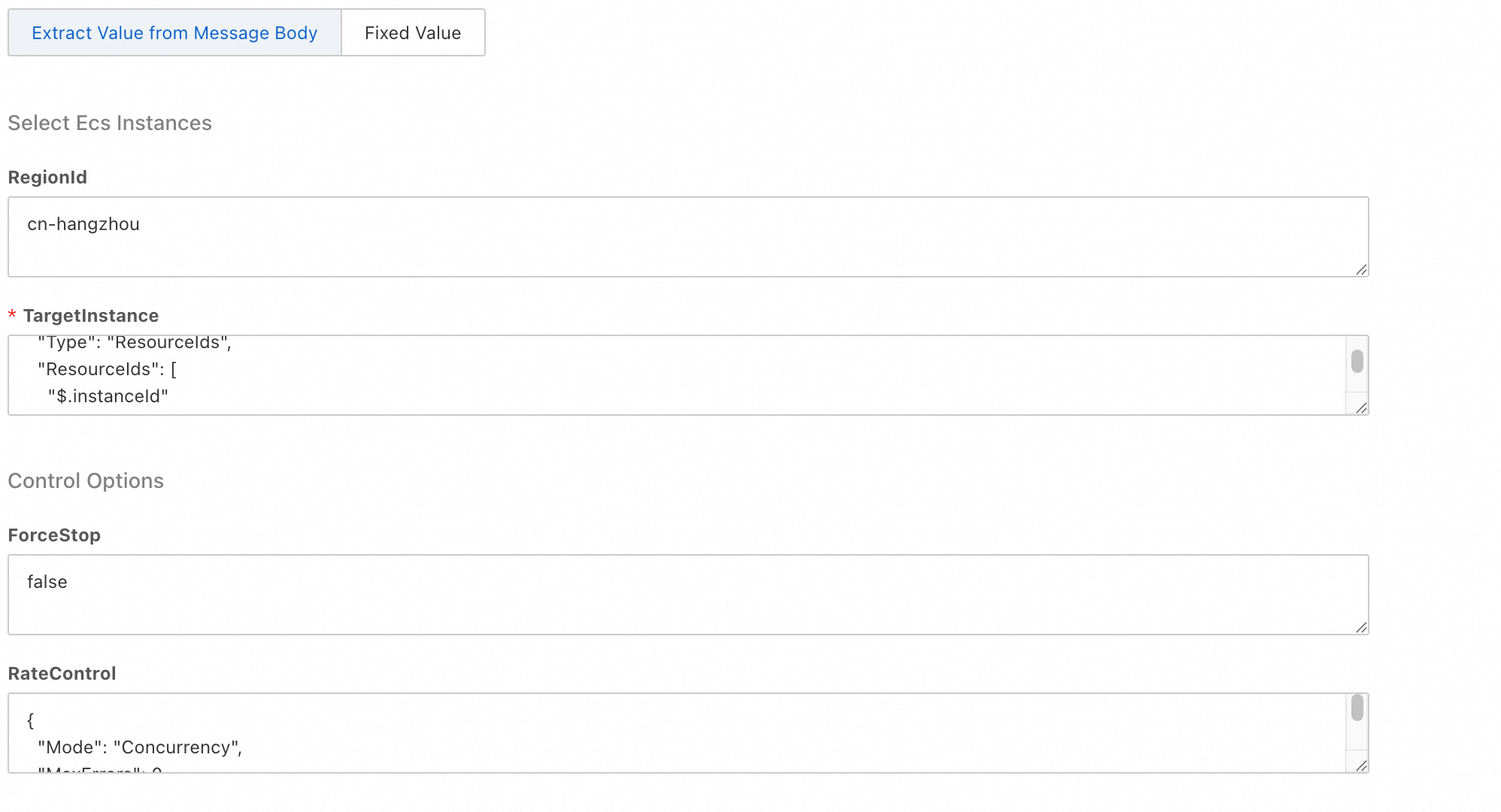Click the ForceStop field label

(x=54, y=535)
